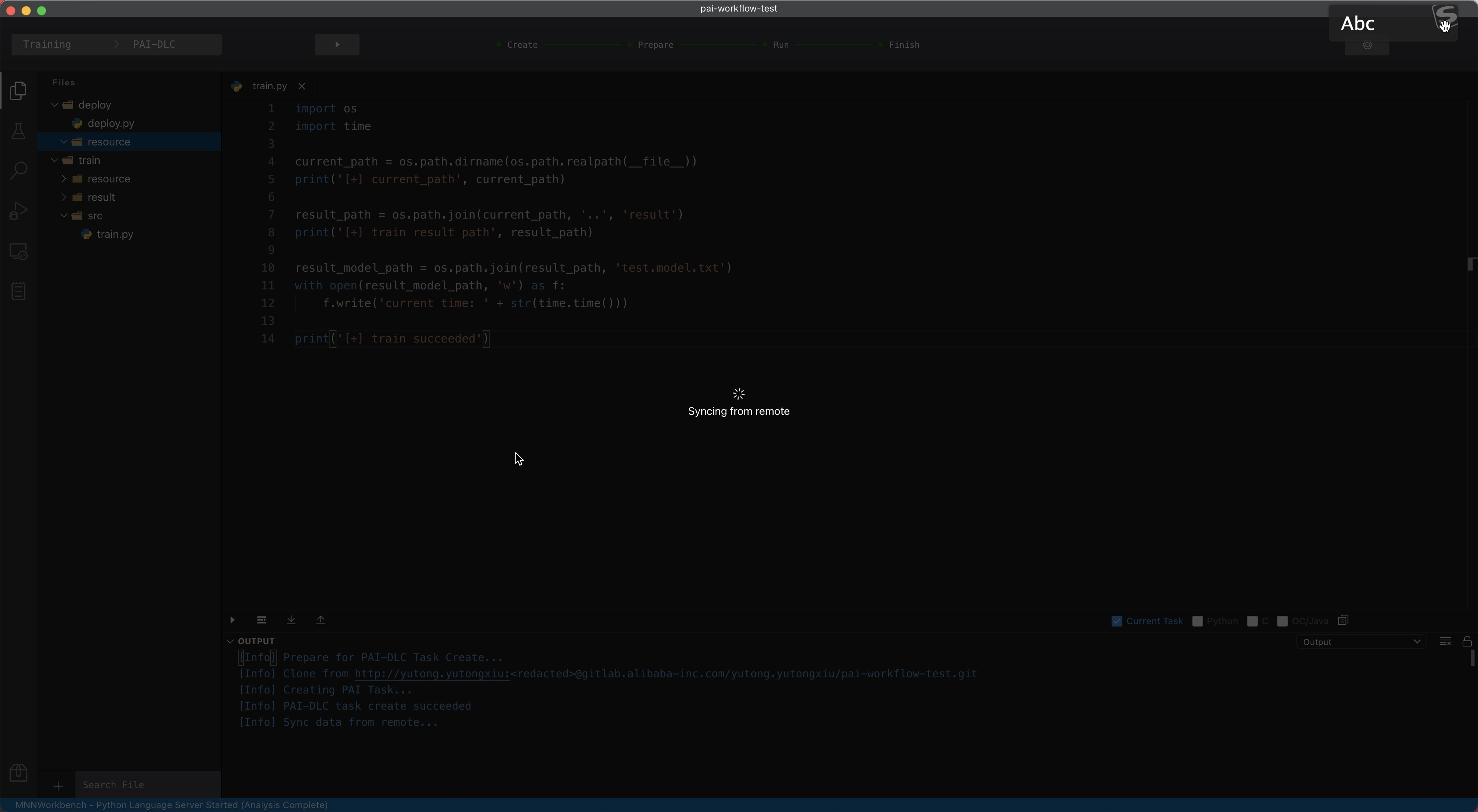Image resolution: width=1478 pixels, height=812 pixels.
Task: Enable the OC/Java log checkbox
Action: pyautogui.click(x=1282, y=621)
